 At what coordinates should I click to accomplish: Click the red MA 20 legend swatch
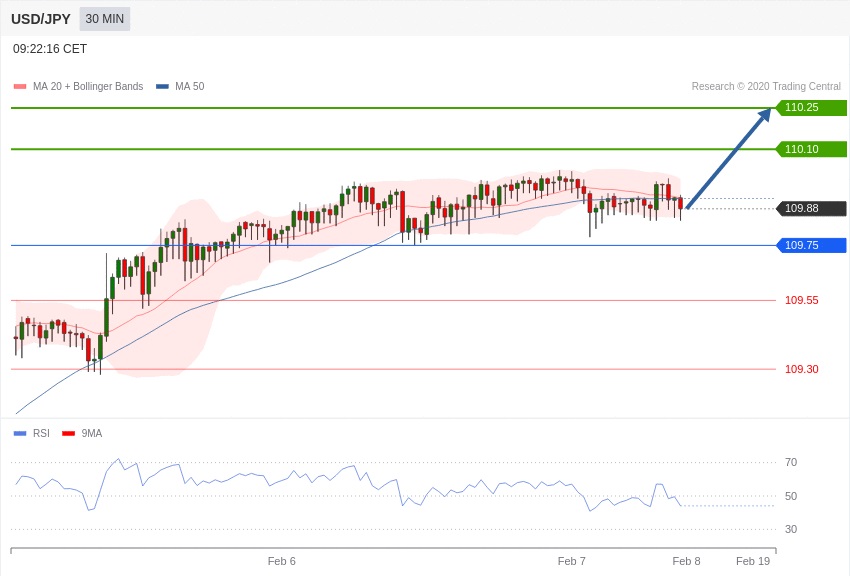[20, 87]
